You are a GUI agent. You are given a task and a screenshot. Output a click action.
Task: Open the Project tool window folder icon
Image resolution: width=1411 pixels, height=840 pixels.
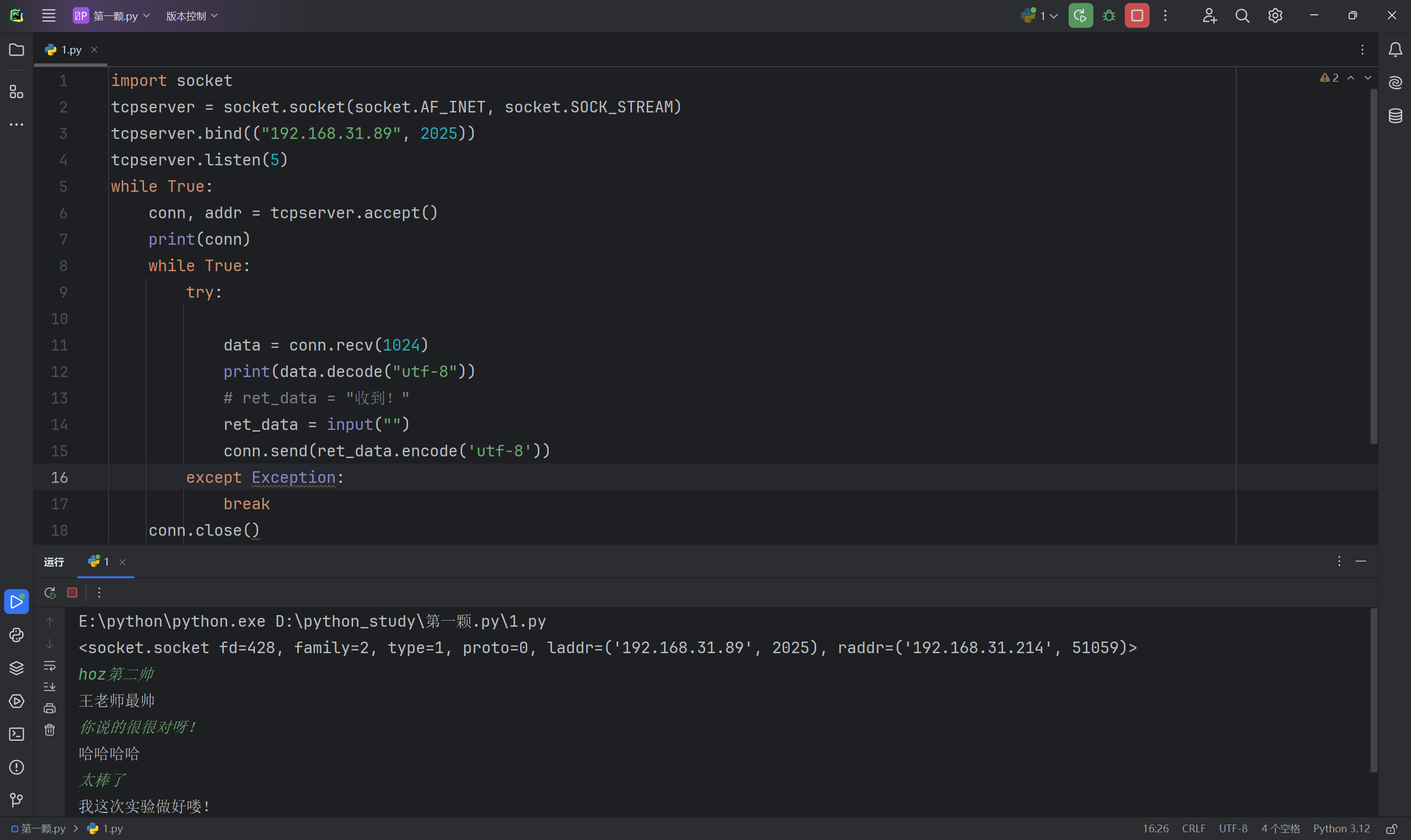pyautogui.click(x=17, y=50)
